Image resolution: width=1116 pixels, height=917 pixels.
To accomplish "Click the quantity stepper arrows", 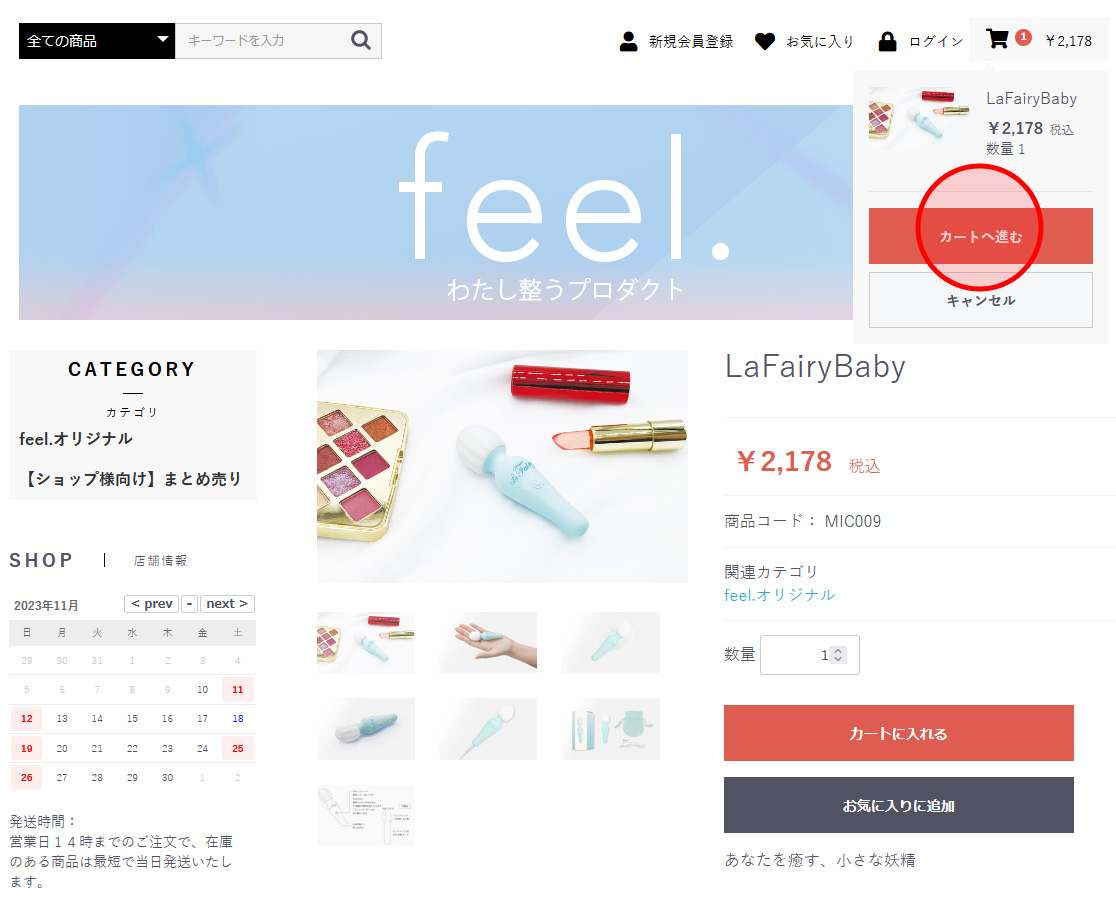I will 838,654.
